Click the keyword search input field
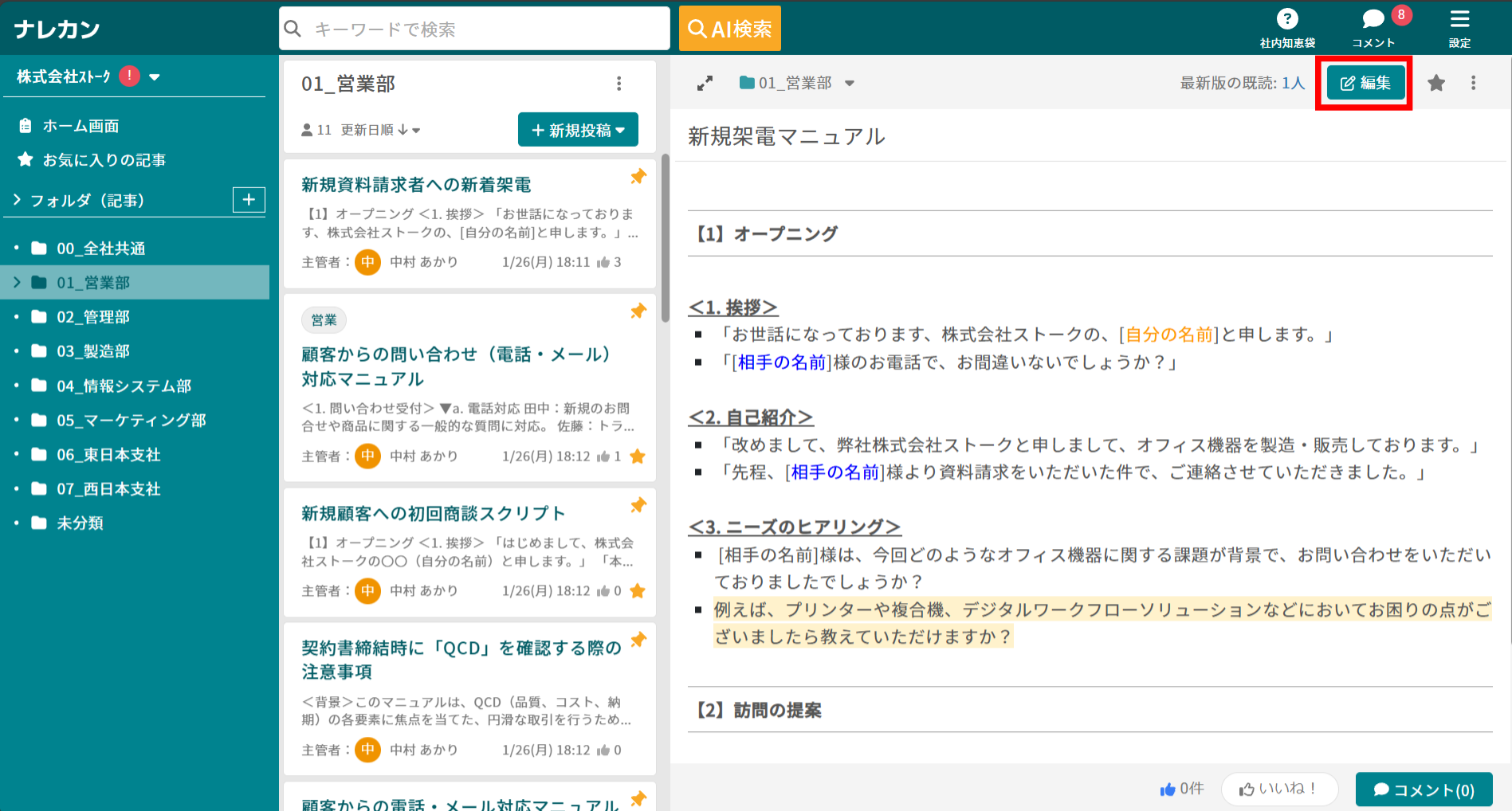This screenshot has width=1512, height=811. tap(473, 28)
